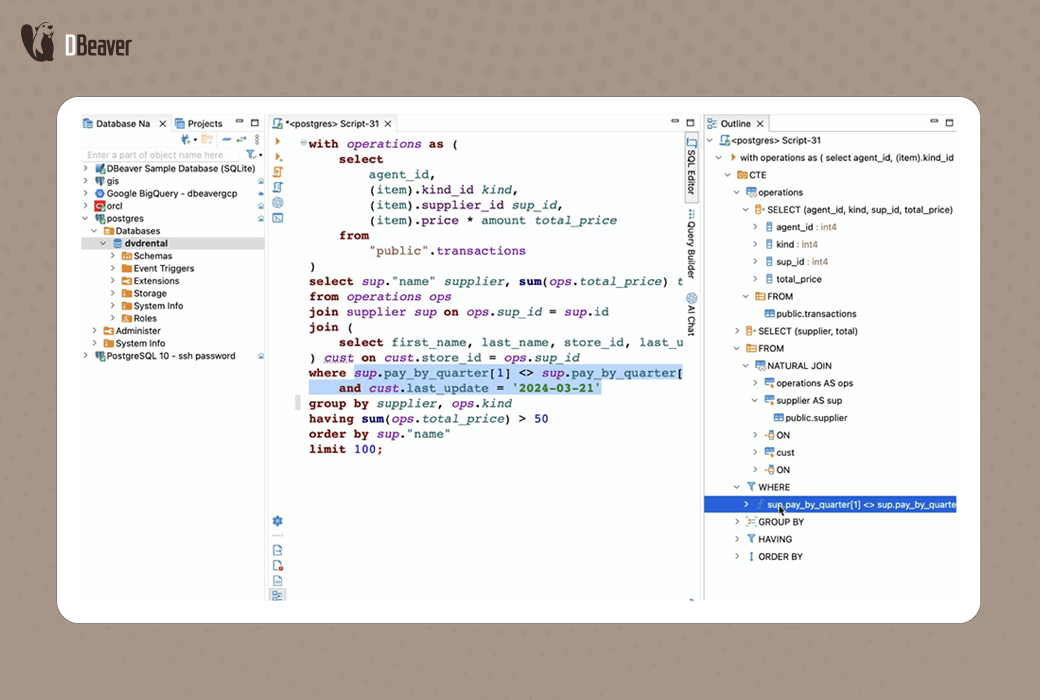Open the navigator filter funnel icon

pyautogui.click(x=251, y=155)
